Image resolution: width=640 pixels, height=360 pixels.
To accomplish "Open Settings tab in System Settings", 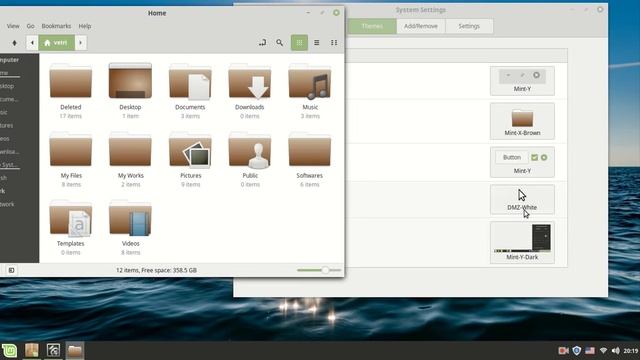I will (469, 26).
